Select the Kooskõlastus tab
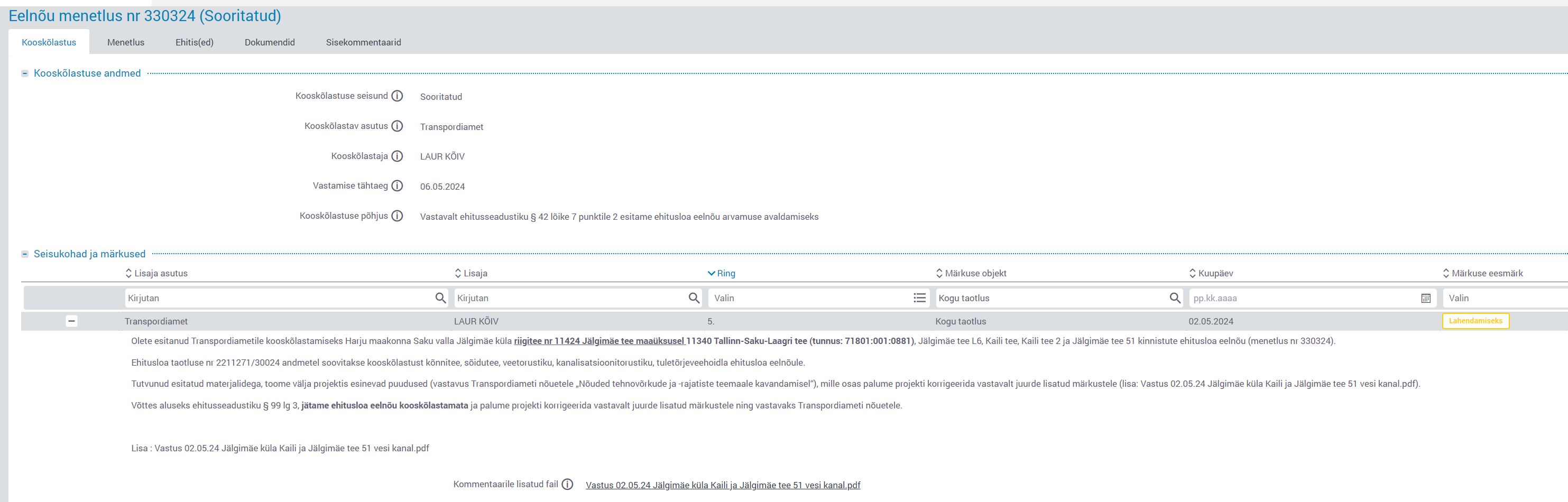Viewport: 1568px width, 502px height. pos(49,42)
